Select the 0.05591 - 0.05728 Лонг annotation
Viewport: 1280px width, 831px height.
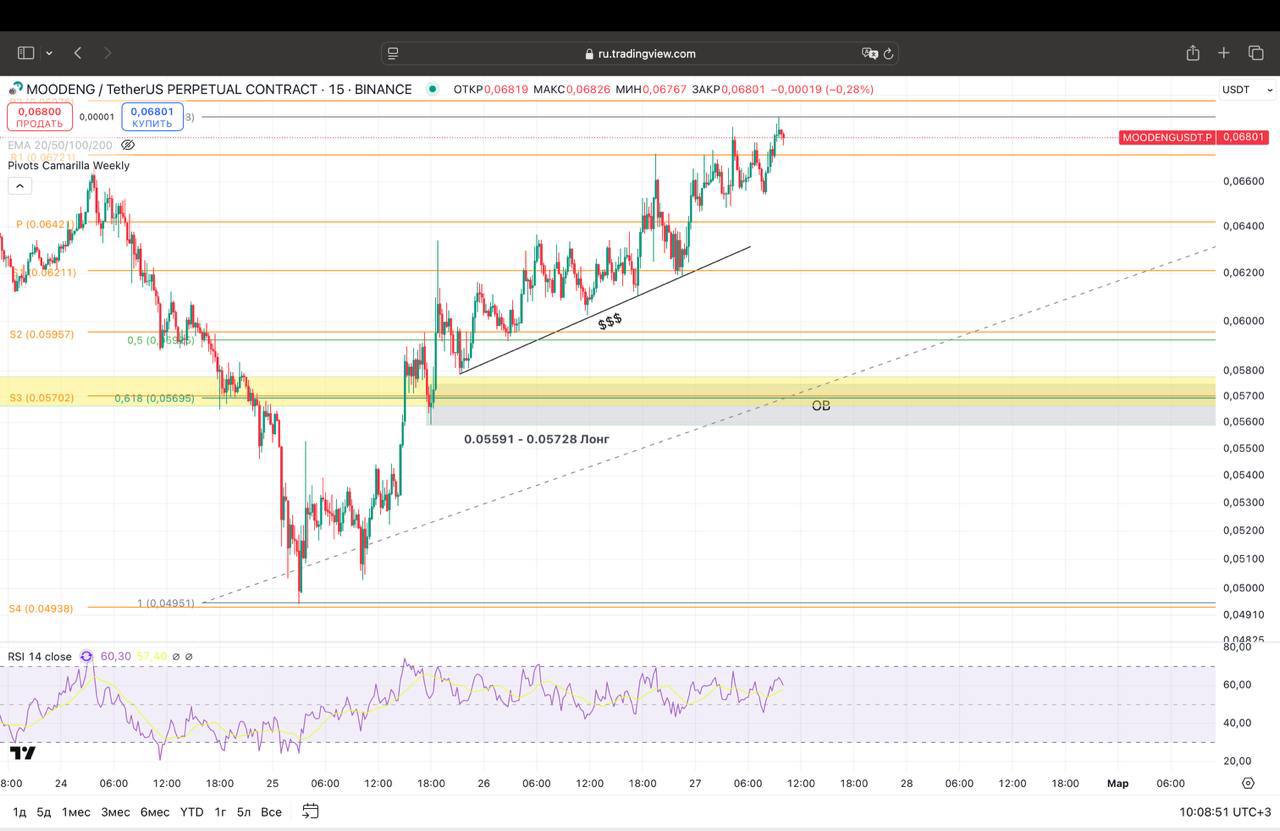click(537, 439)
